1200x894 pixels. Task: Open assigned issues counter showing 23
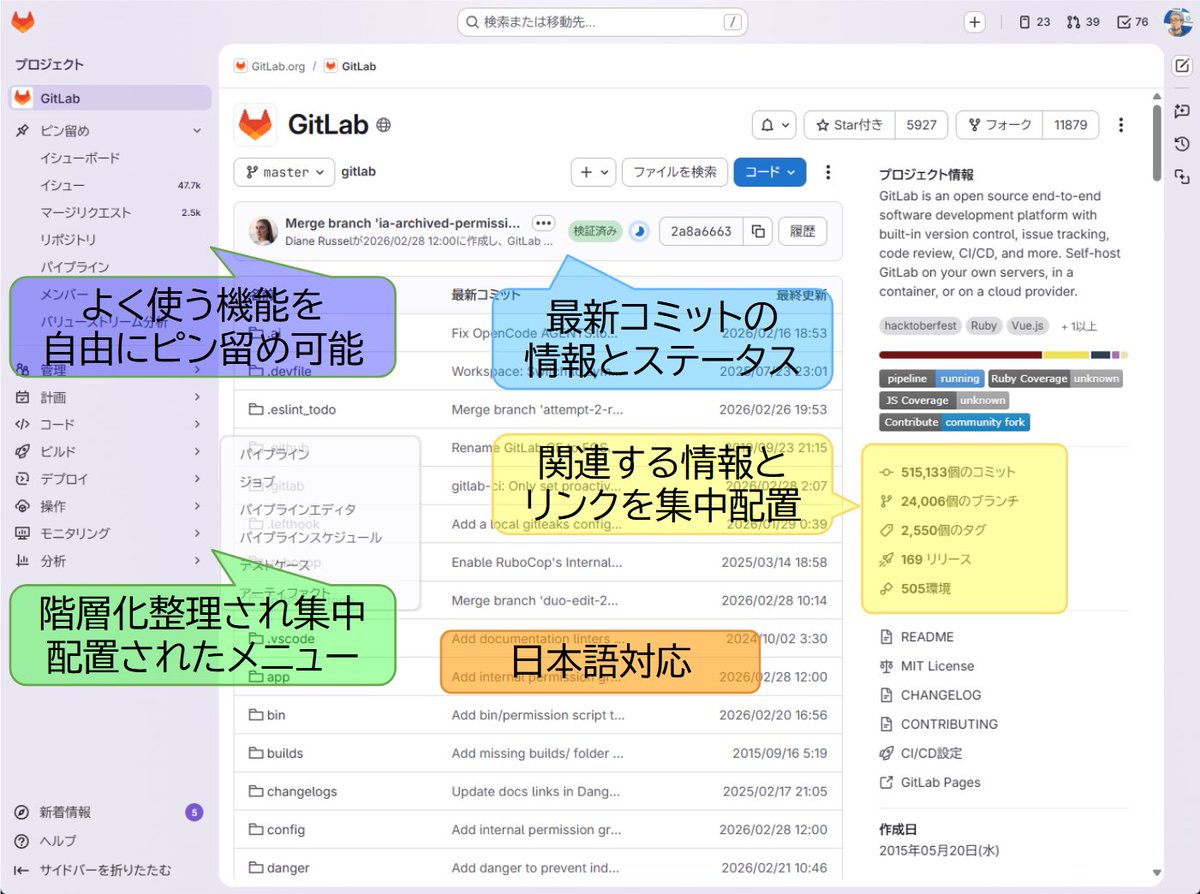point(1034,22)
